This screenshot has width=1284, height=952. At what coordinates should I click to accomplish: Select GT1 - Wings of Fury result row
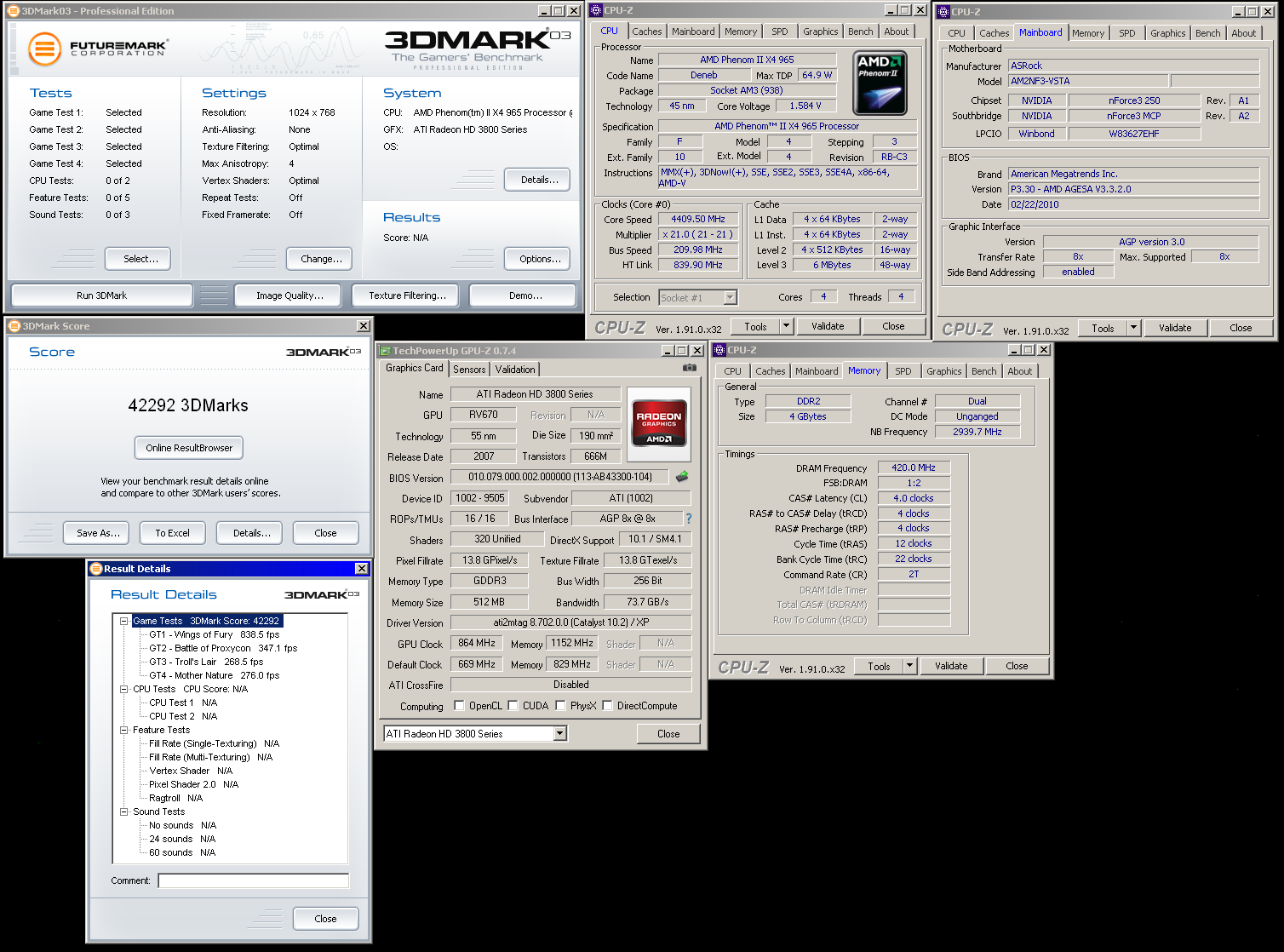click(214, 634)
